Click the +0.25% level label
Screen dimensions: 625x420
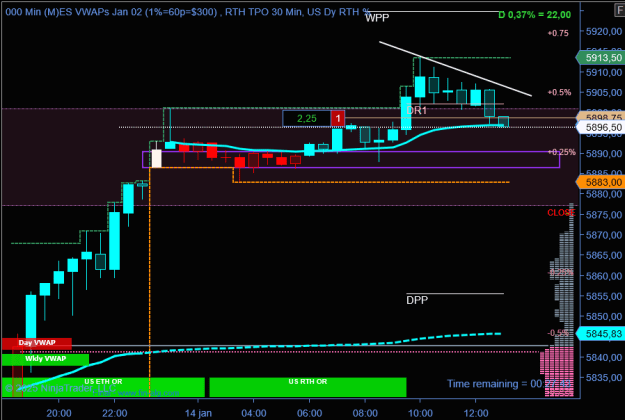tap(561, 152)
